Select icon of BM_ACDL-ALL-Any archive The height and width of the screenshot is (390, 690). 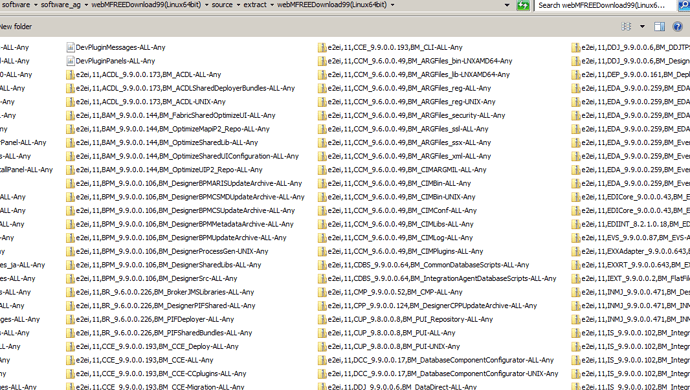click(70, 74)
